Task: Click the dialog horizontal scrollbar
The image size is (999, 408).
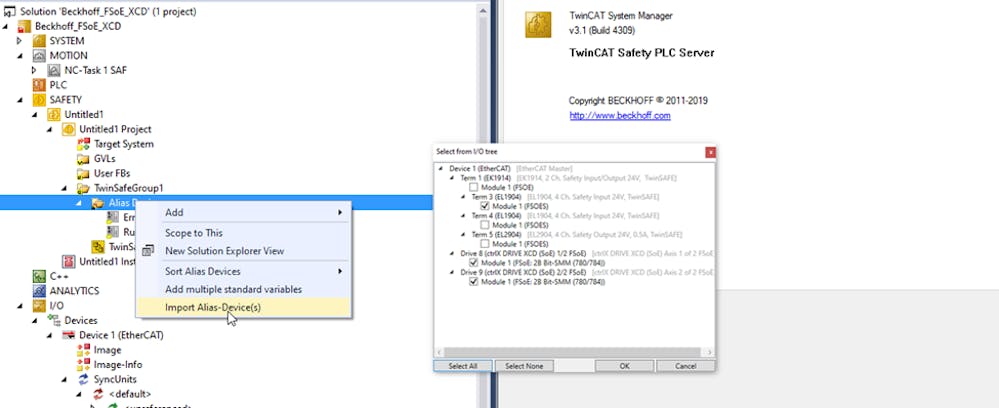Action: (570, 352)
